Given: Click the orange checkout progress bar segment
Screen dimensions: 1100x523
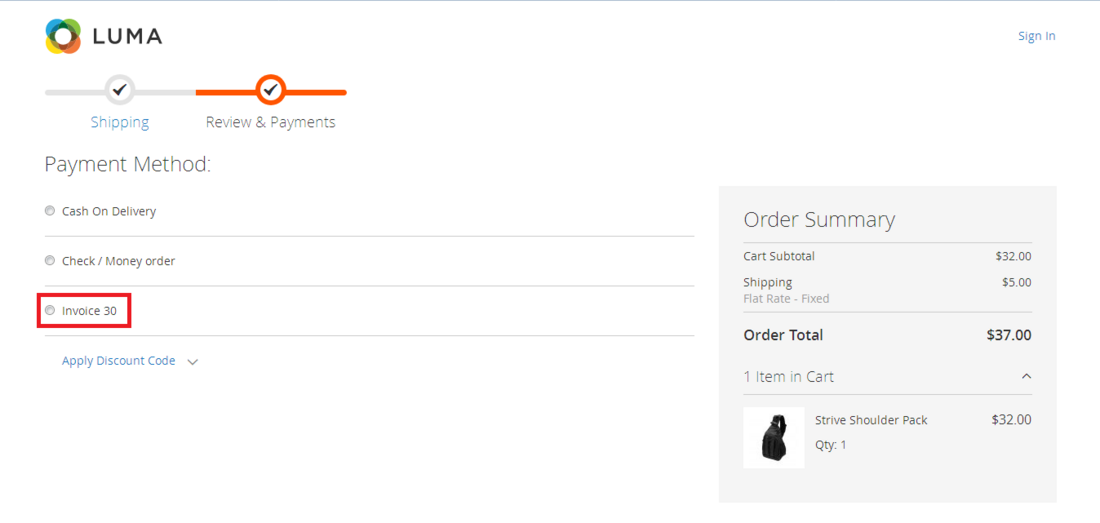Looking at the screenshot, I should click(x=225, y=92).
